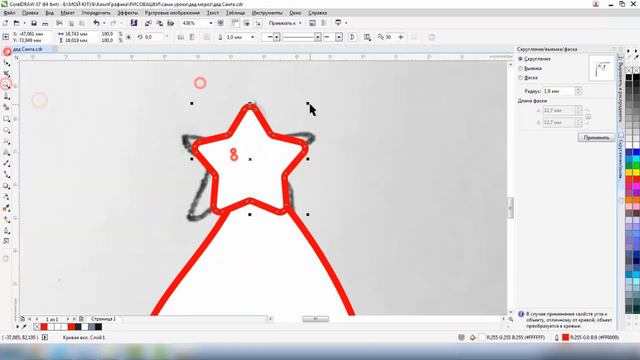Go to next page in navigator

68,319
